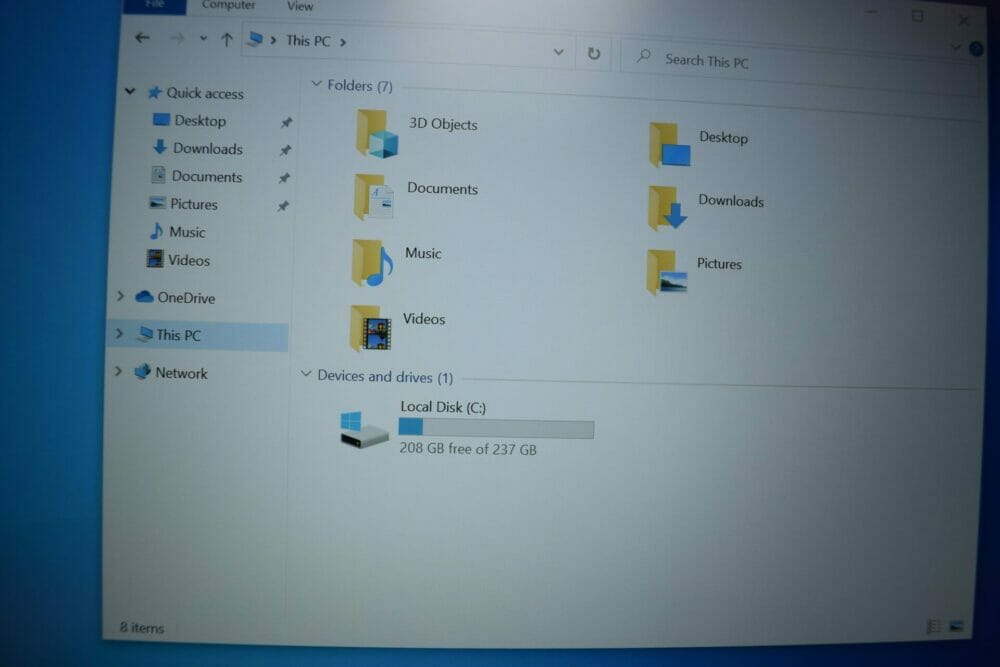Switch to details view in status bar

point(934,626)
